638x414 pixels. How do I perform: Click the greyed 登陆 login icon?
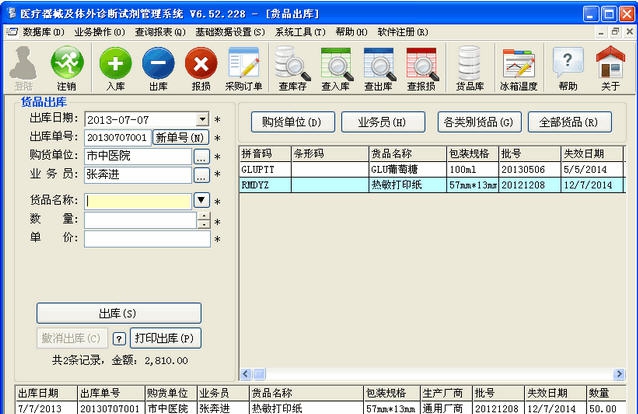(x=23, y=68)
